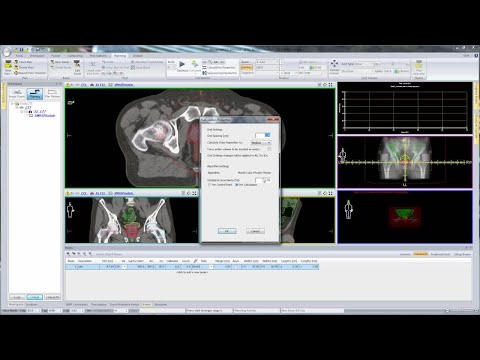Click the warning icon in transverse view header
Viewport: 480px width, 360px height.
(x=68, y=85)
